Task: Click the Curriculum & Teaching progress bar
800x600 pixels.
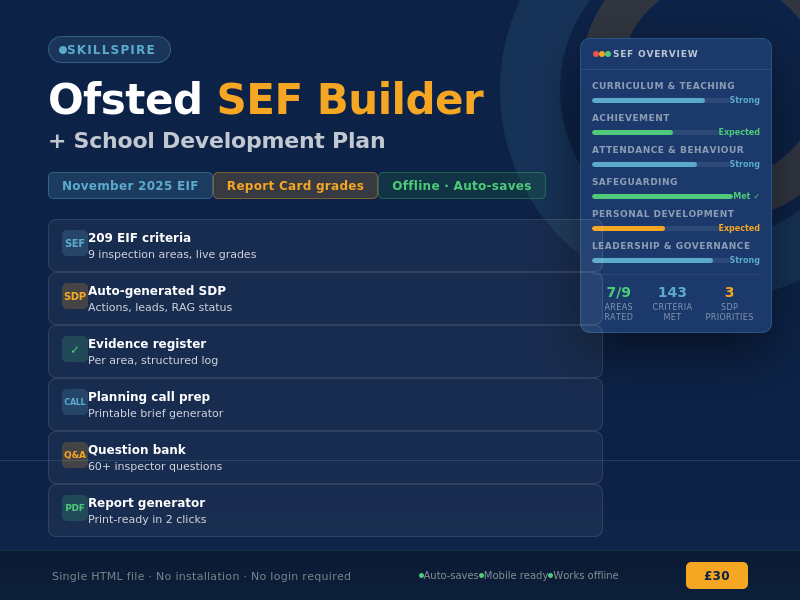Action: 659,100
